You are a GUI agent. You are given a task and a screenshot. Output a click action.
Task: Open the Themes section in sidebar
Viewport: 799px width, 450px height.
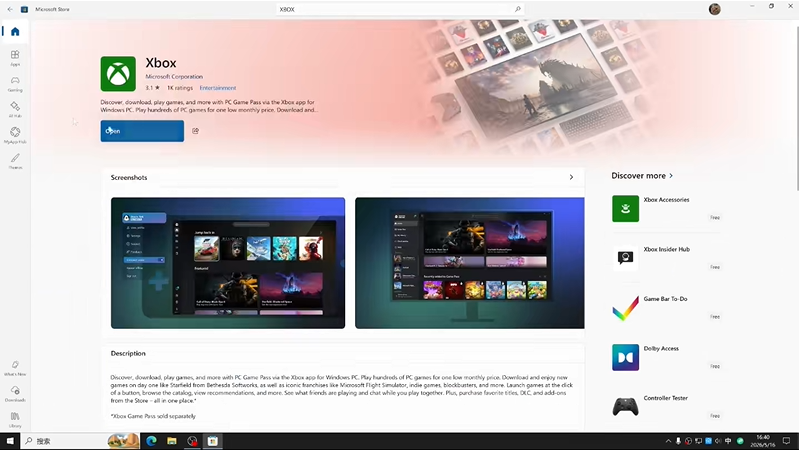click(15, 161)
